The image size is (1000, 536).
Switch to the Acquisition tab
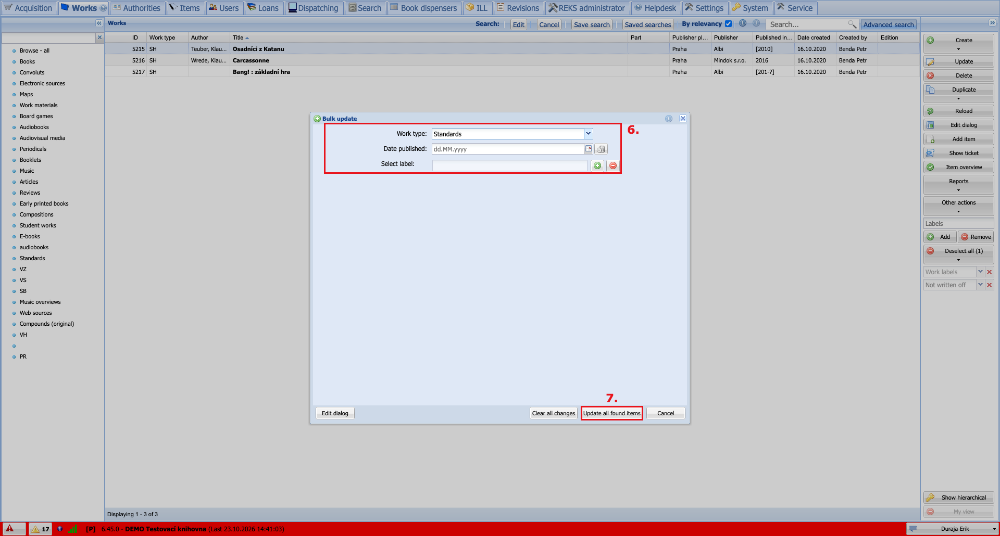(28, 8)
